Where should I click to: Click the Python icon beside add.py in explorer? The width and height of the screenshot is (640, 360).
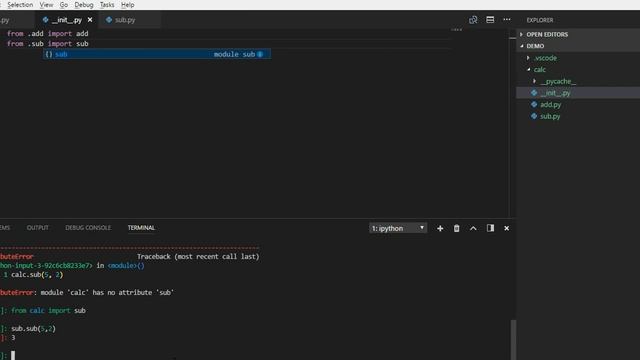pyautogui.click(x=534, y=104)
